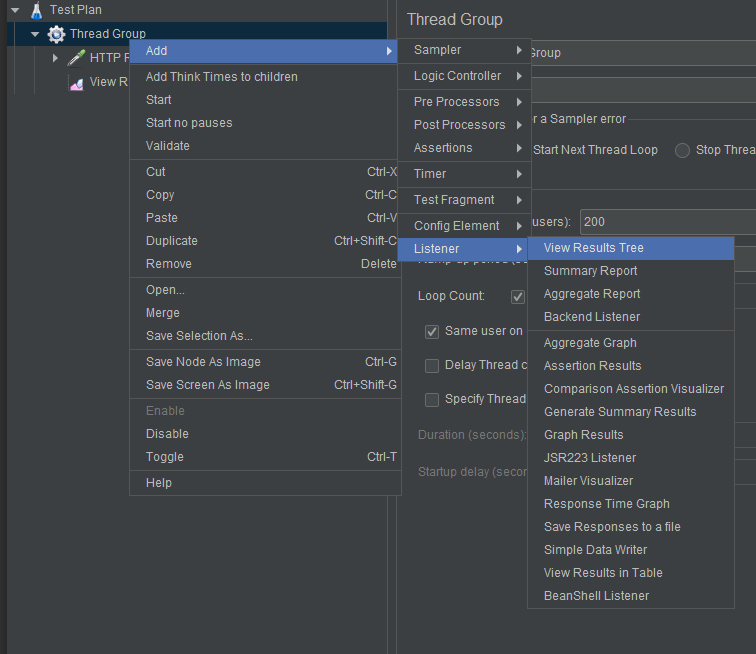Toggle Same user on each iteration checkbox

[x=432, y=331]
